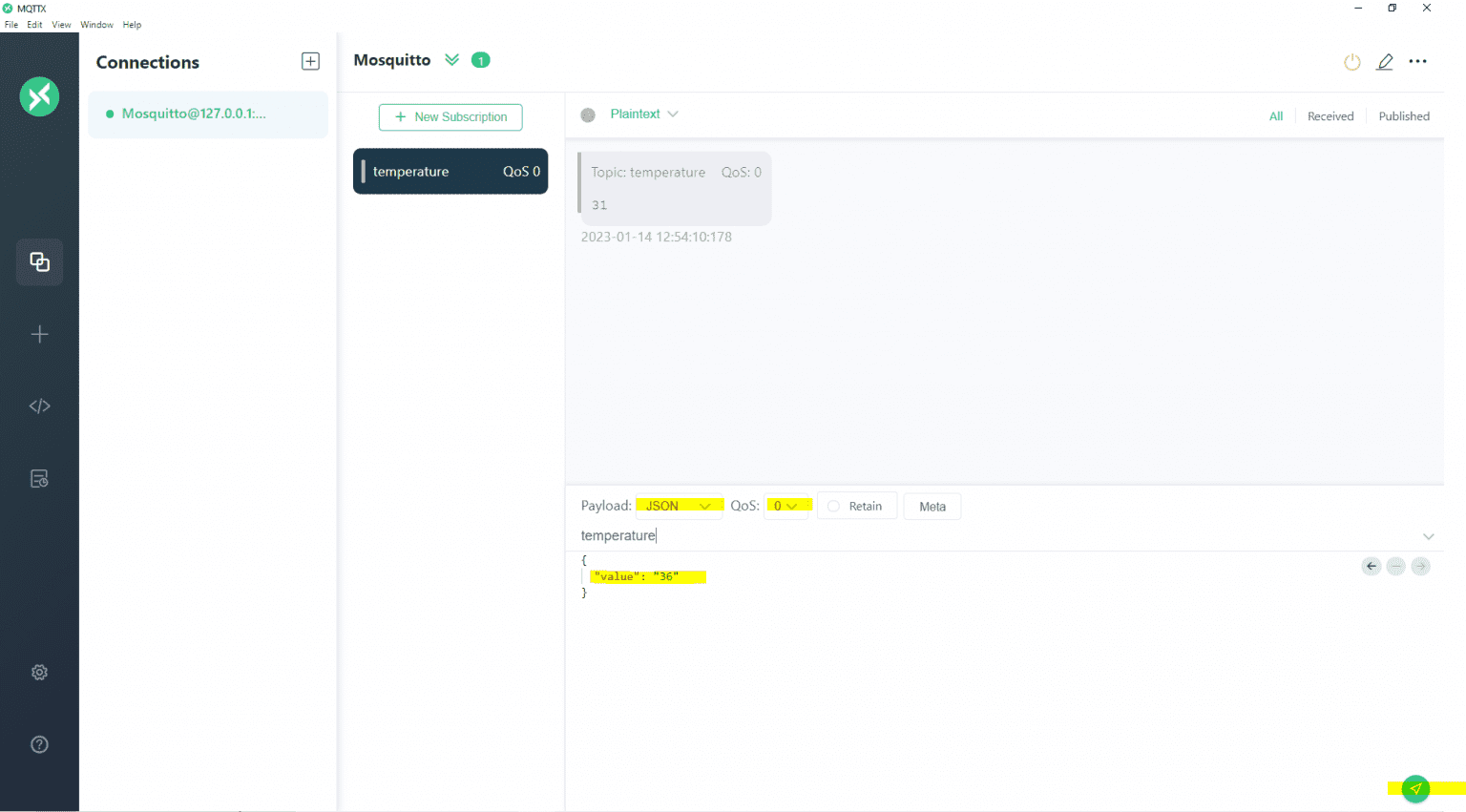Open the Scripts editor icon in sidebar
The height and width of the screenshot is (812, 1466).
[39, 405]
